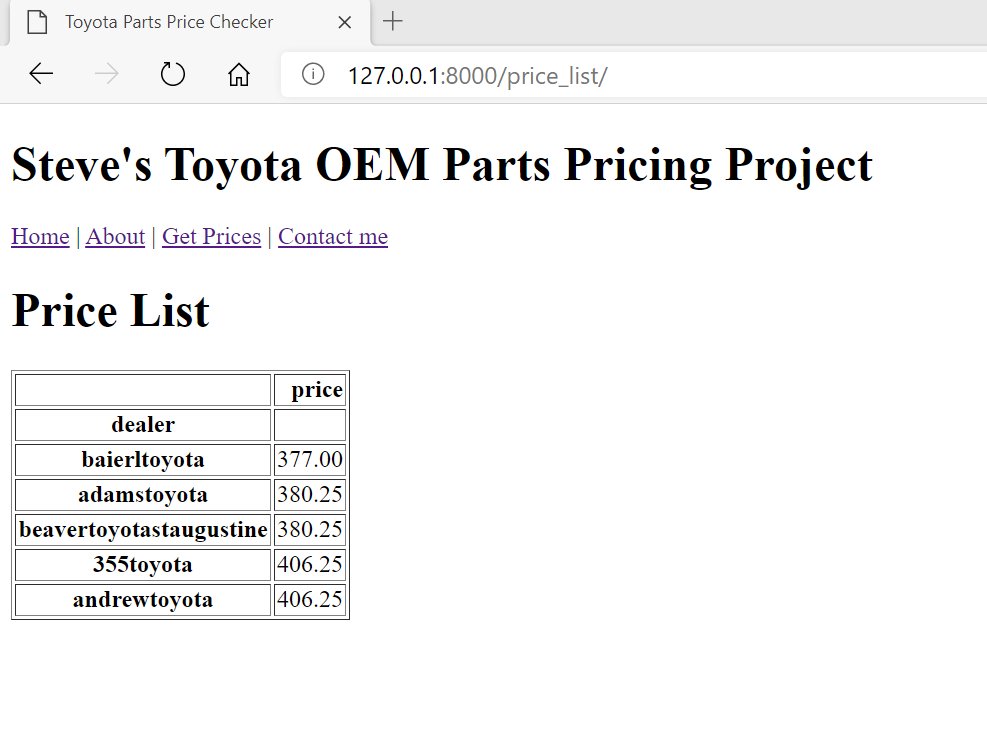This screenshot has width=987, height=733.
Task: Click the 377.00 price cell
Action: click(x=310, y=460)
